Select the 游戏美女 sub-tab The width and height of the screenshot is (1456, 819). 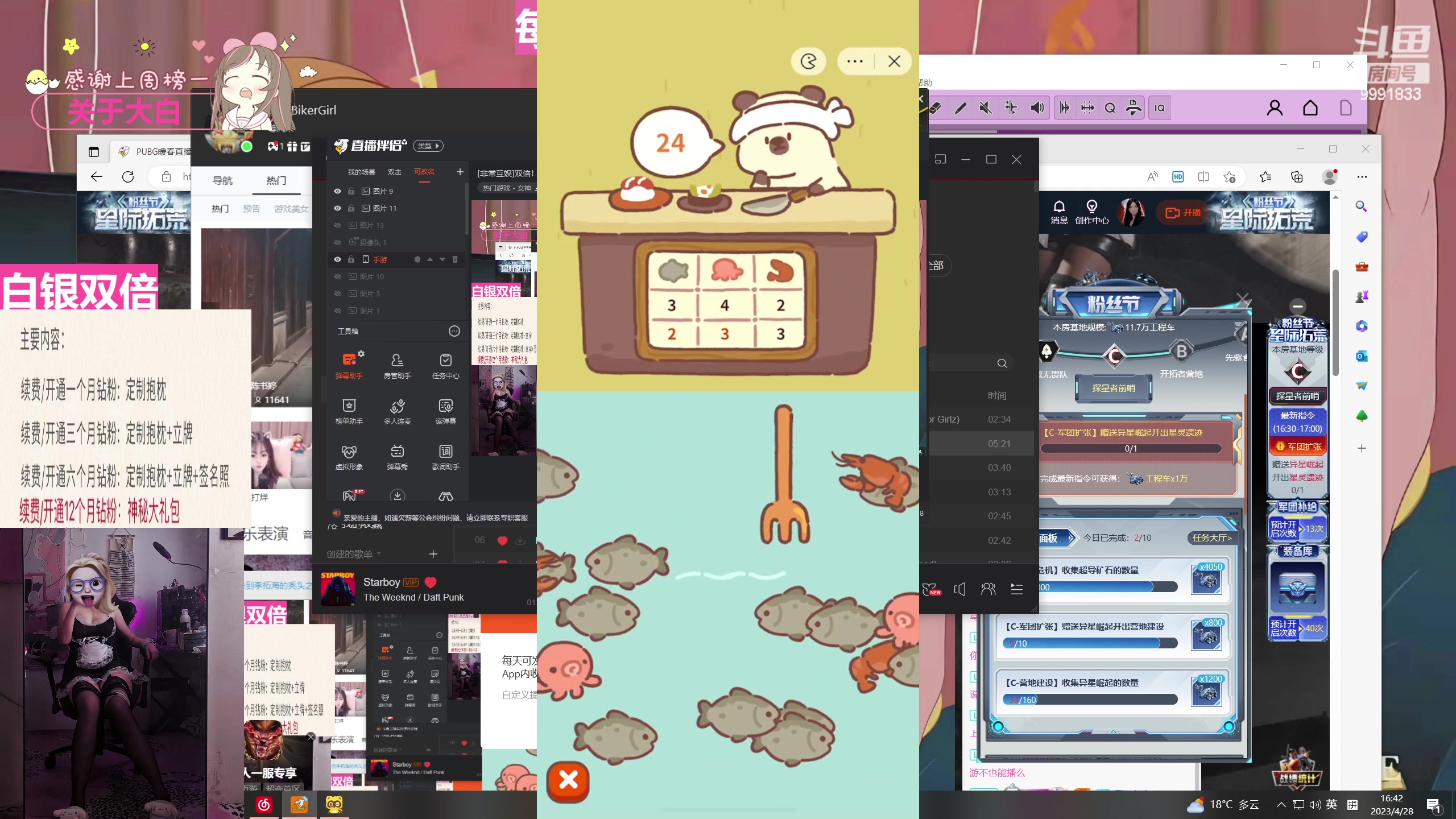291,209
